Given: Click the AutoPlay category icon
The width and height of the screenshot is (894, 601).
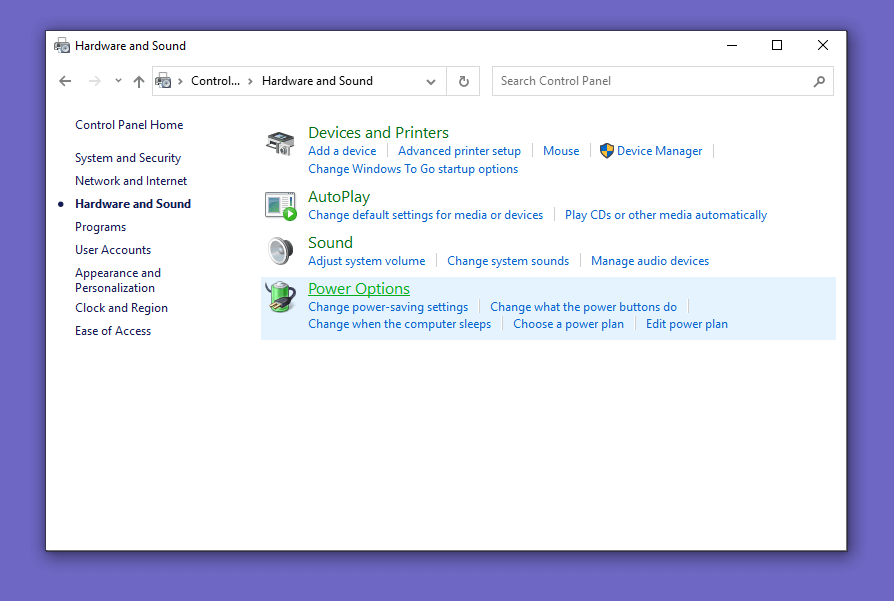Looking at the screenshot, I should pos(281,206).
